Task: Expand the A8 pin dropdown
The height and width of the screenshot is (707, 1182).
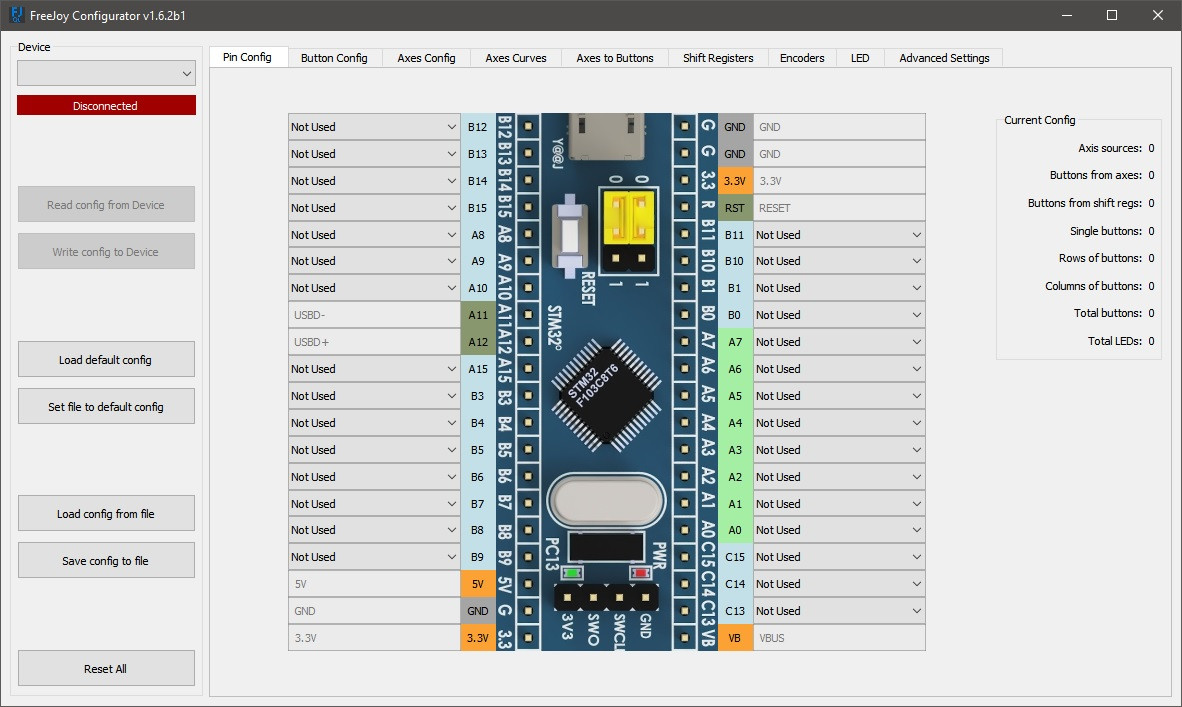Action: pyautogui.click(x=374, y=234)
